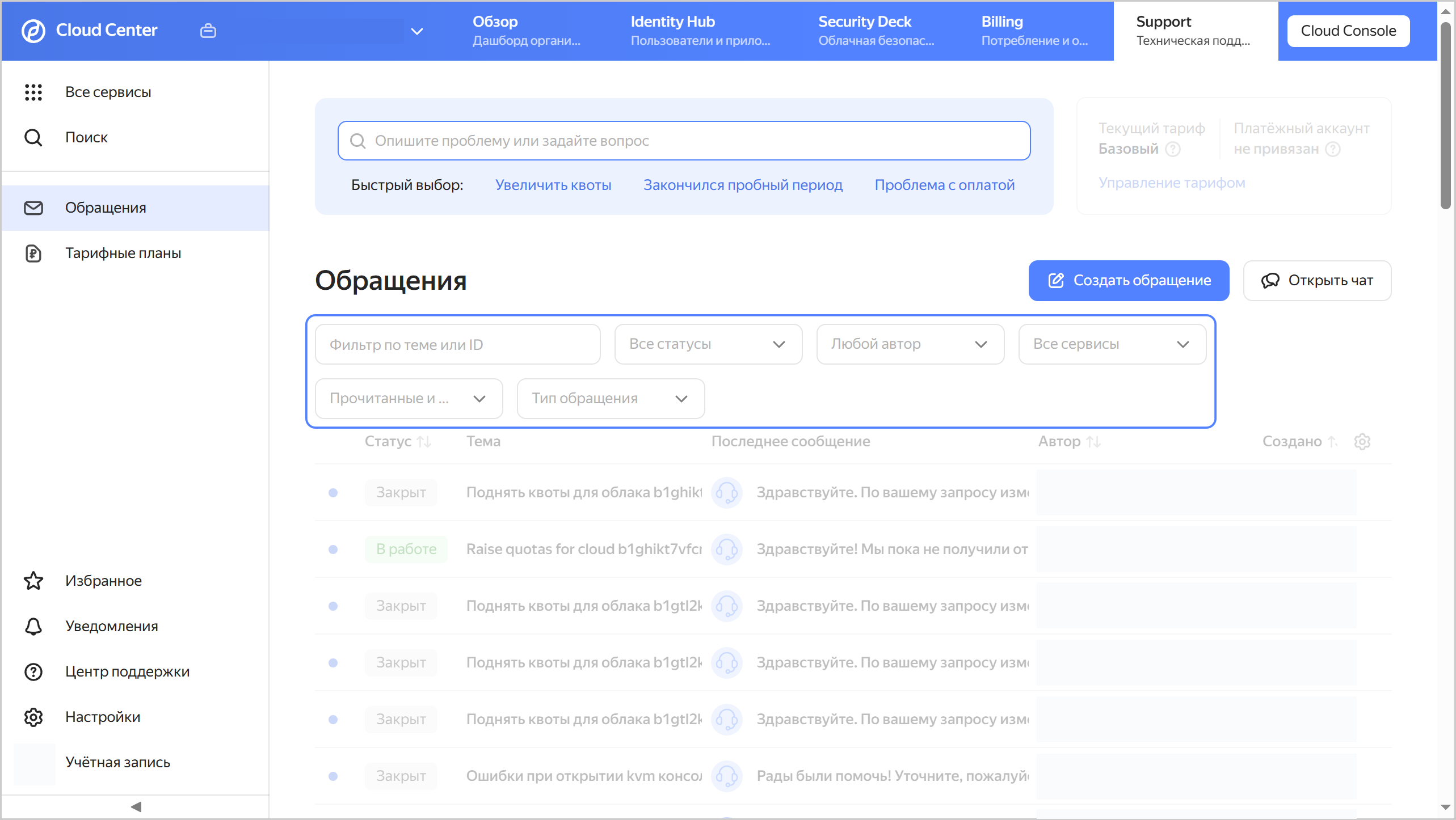The height and width of the screenshot is (820, 1456).
Task: Open the Any author dropdown
Action: (910, 344)
